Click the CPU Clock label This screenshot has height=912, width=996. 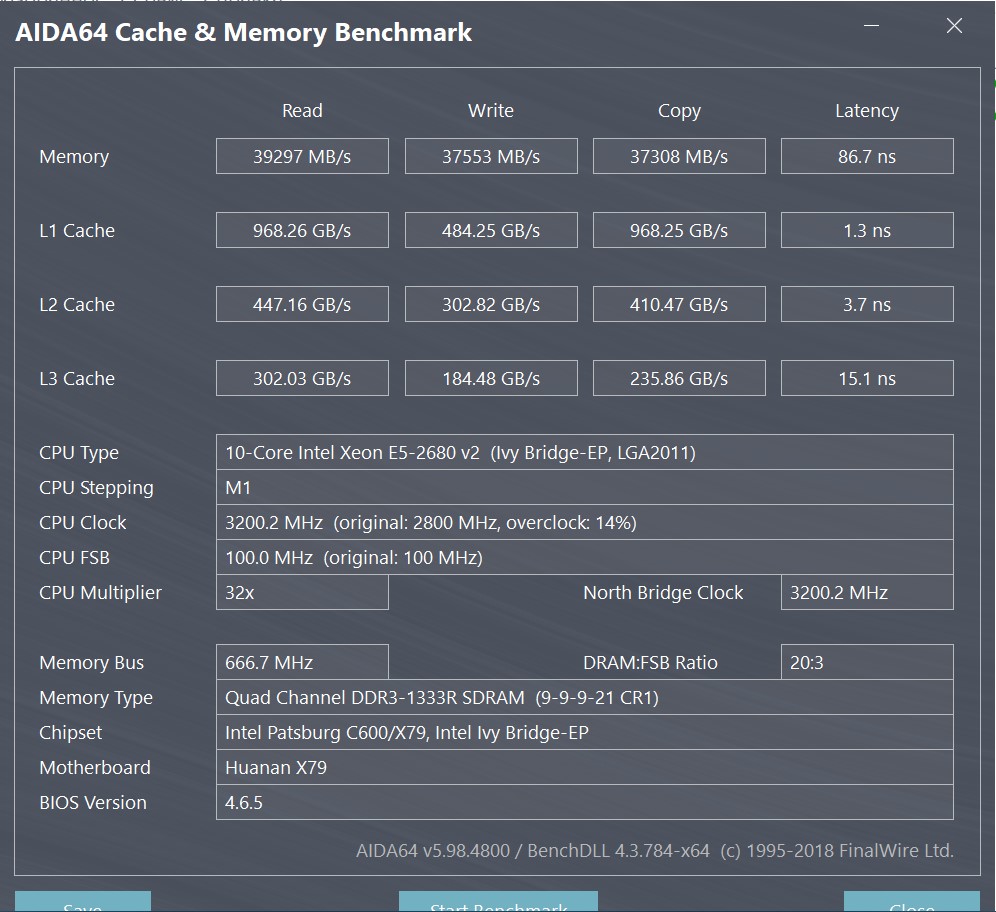[x=83, y=522]
